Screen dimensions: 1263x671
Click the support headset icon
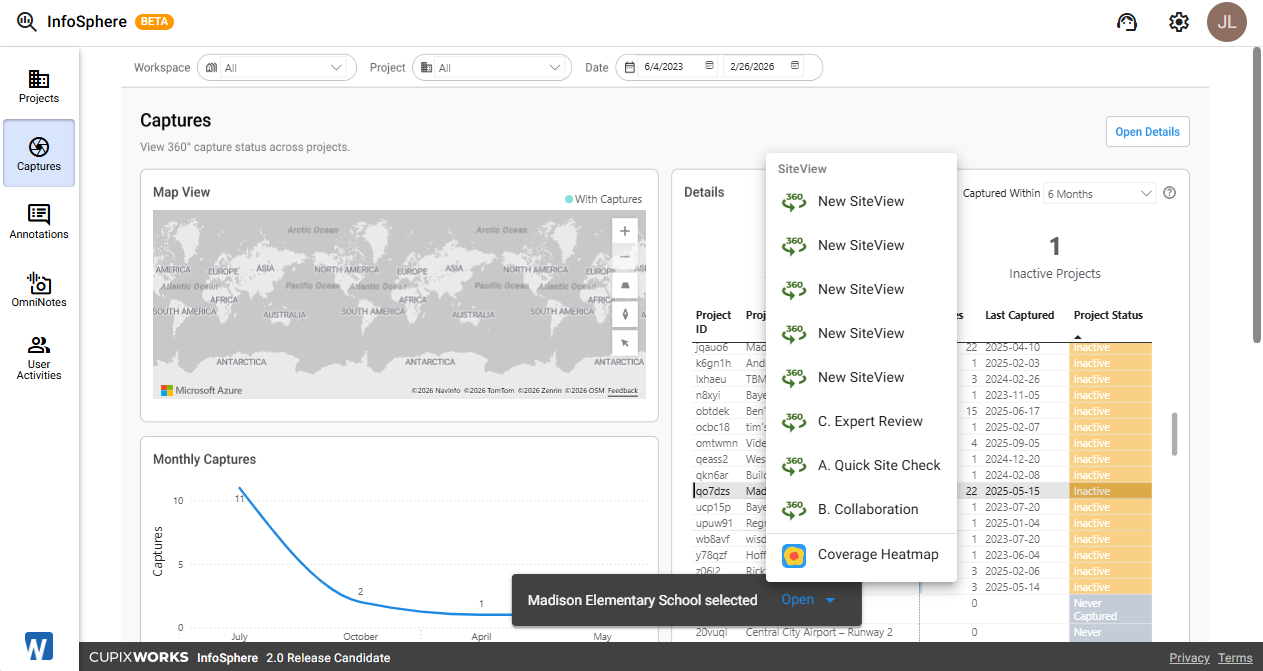[x=1127, y=22]
